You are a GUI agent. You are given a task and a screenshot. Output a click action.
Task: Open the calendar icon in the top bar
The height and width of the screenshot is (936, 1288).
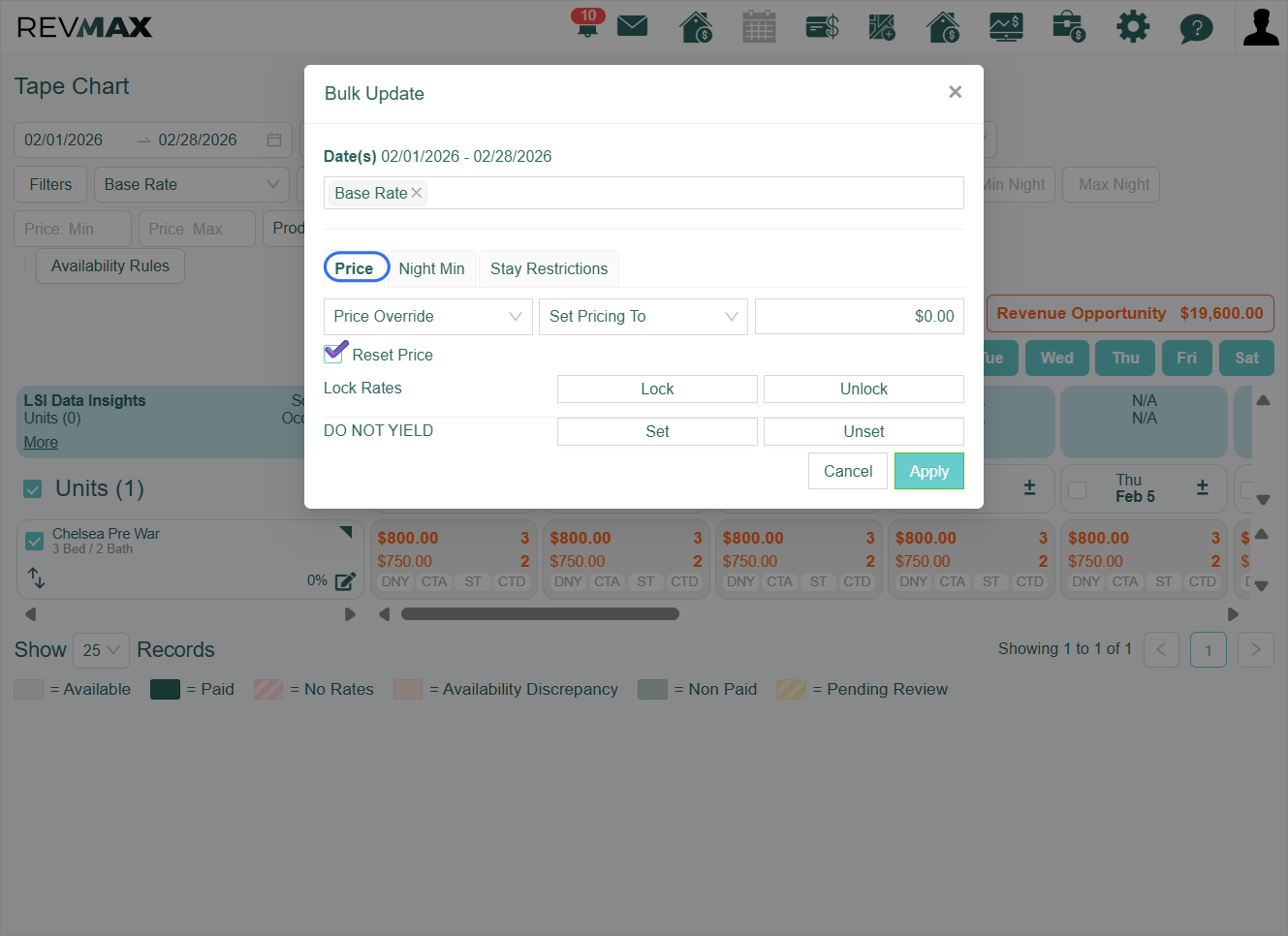point(759,26)
